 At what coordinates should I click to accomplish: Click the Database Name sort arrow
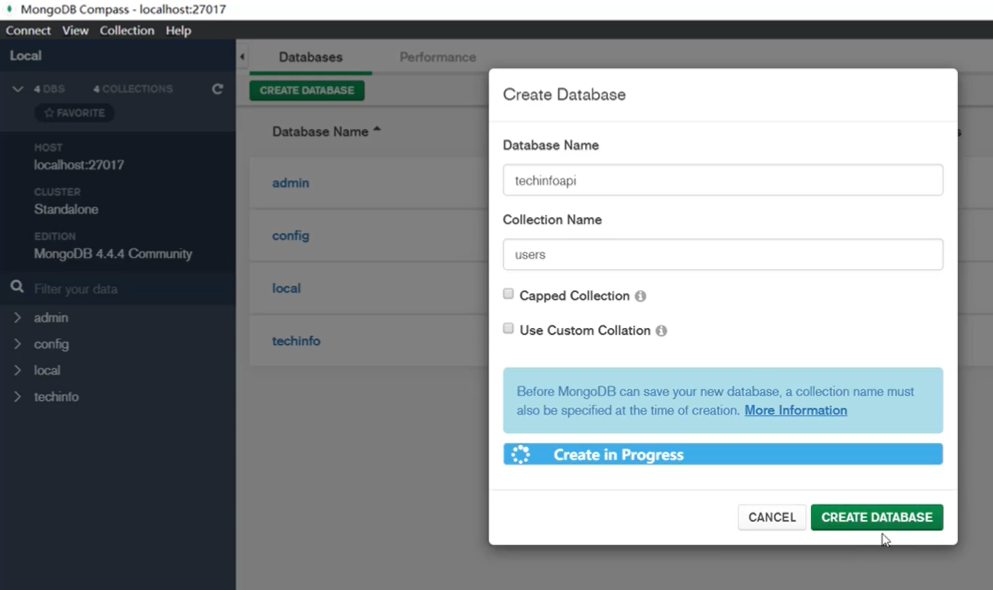(377, 130)
